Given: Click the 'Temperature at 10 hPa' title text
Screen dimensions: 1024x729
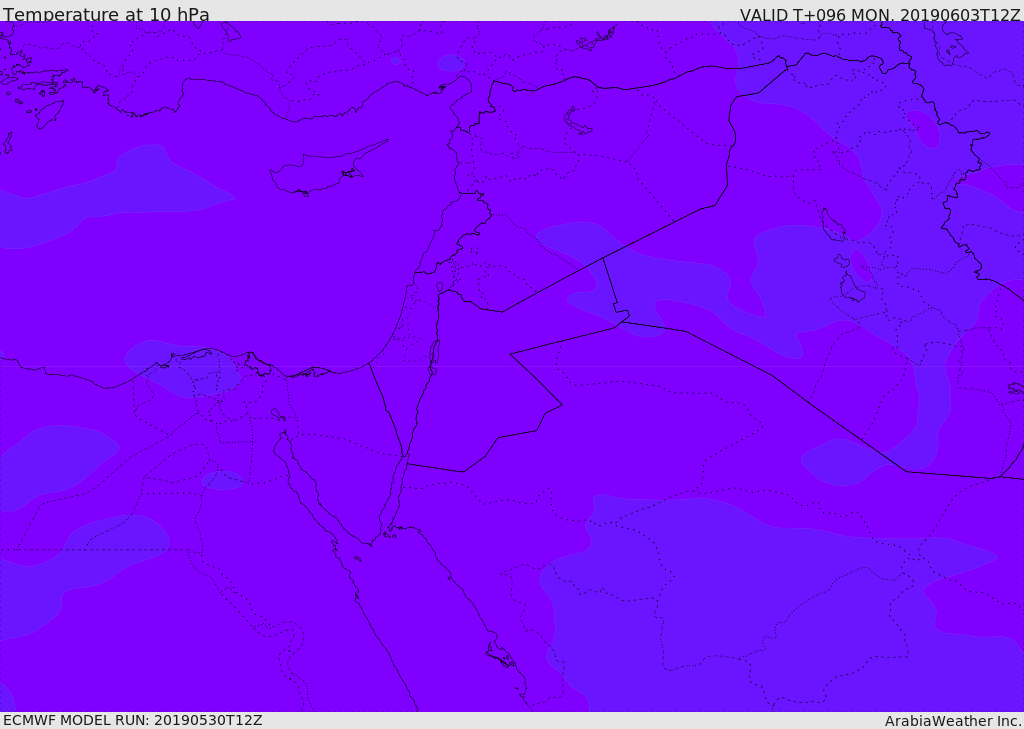Looking at the screenshot, I should [106, 14].
